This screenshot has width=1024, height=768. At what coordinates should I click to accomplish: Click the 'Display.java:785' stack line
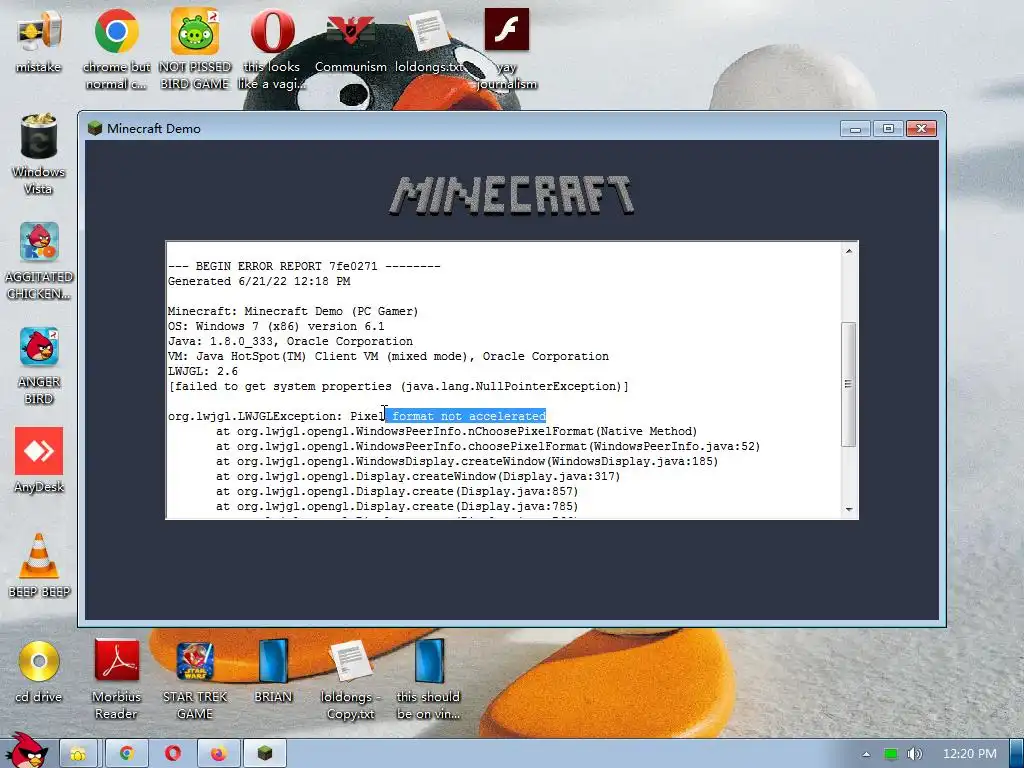tap(397, 507)
